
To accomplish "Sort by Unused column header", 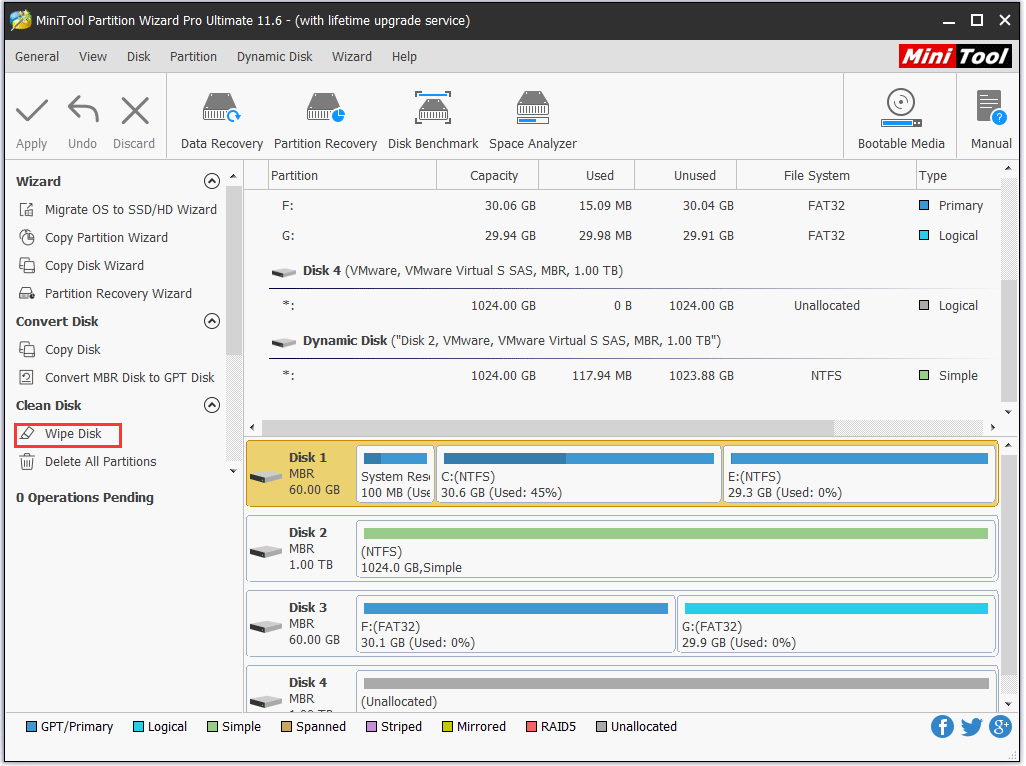I will pyautogui.click(x=686, y=175).
